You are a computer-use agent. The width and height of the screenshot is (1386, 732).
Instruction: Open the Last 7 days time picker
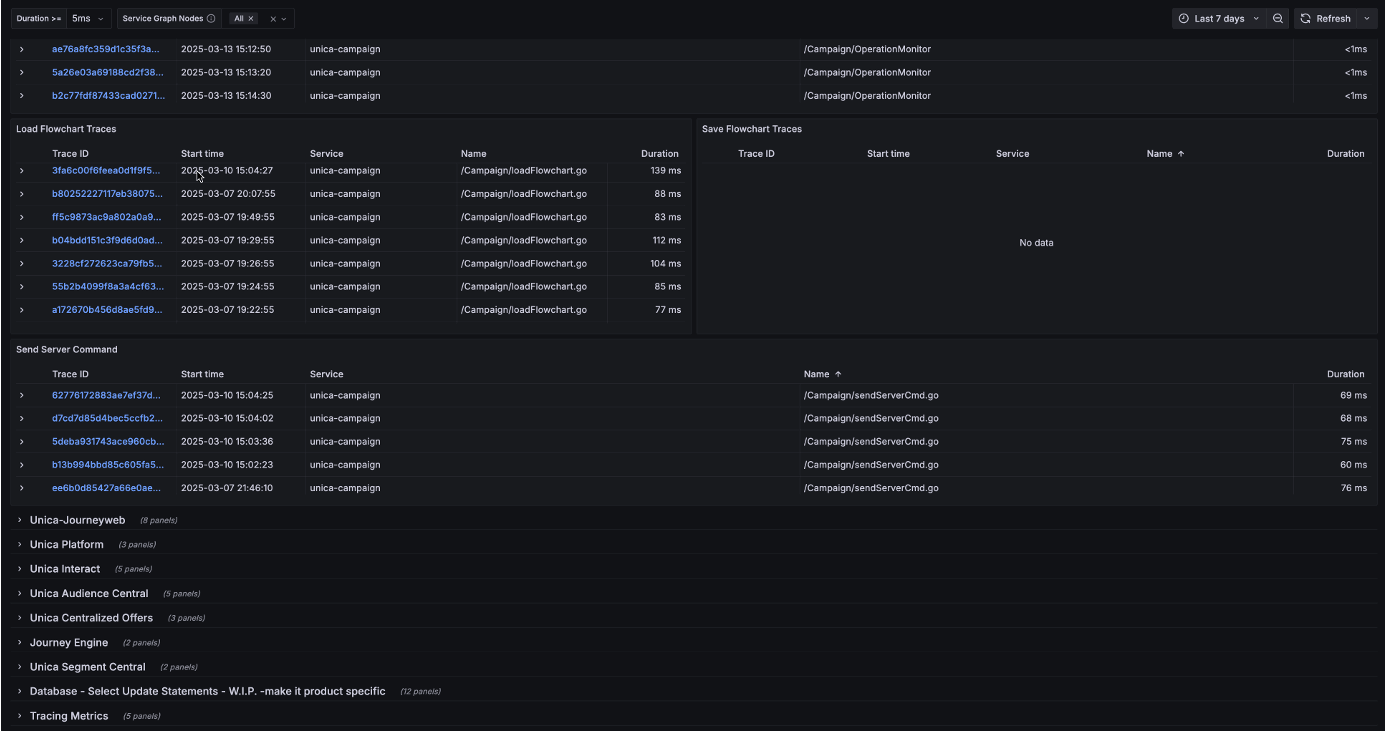click(1219, 19)
